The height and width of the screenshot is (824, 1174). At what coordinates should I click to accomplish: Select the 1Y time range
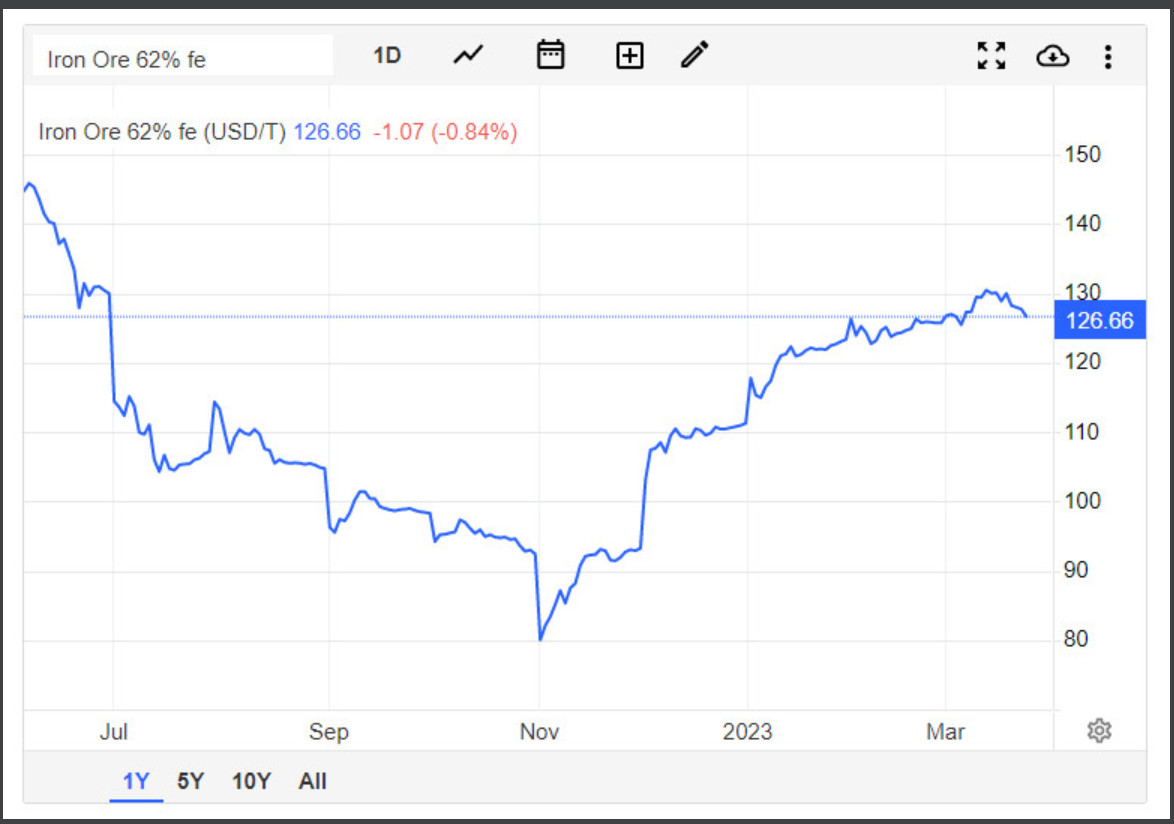(136, 781)
